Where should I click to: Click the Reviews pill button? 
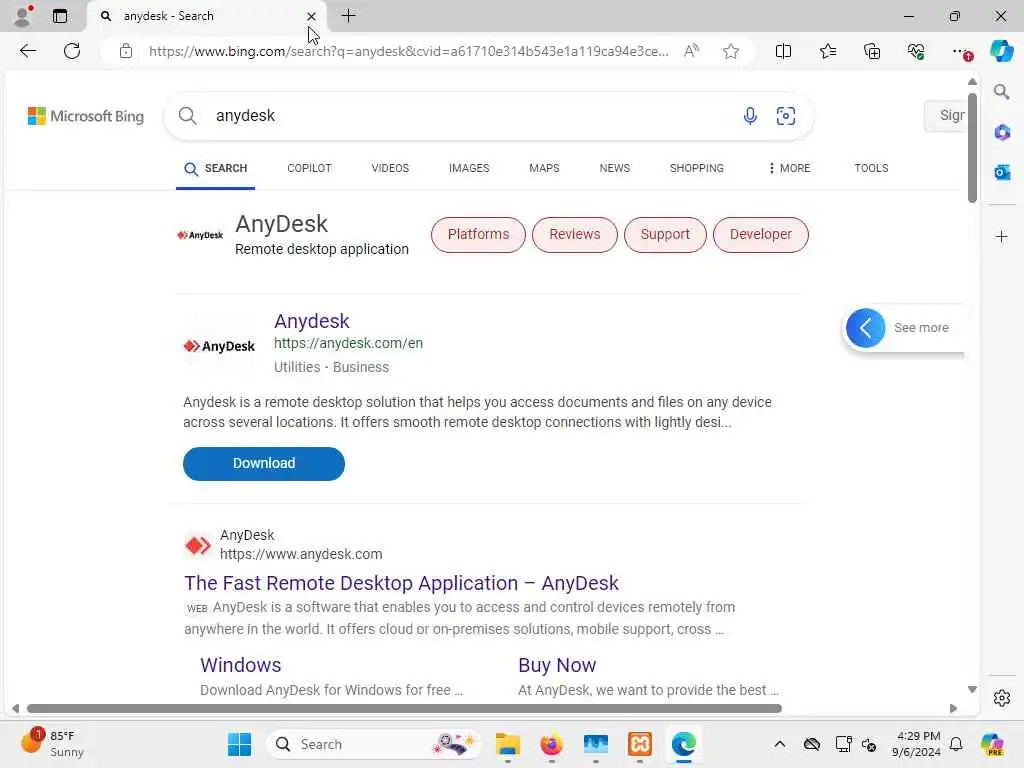coord(575,234)
